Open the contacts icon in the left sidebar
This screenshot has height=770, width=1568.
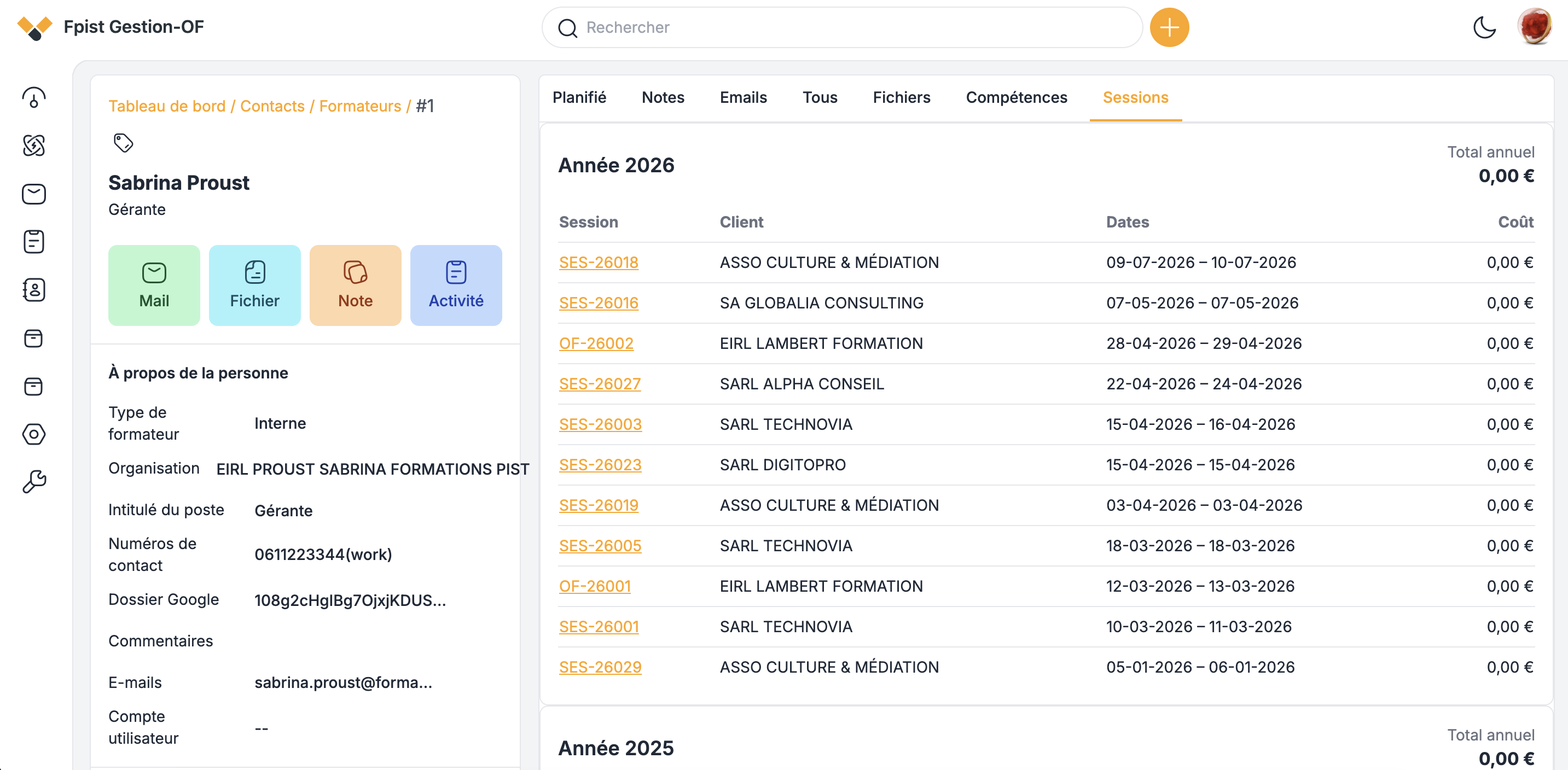pyautogui.click(x=34, y=290)
